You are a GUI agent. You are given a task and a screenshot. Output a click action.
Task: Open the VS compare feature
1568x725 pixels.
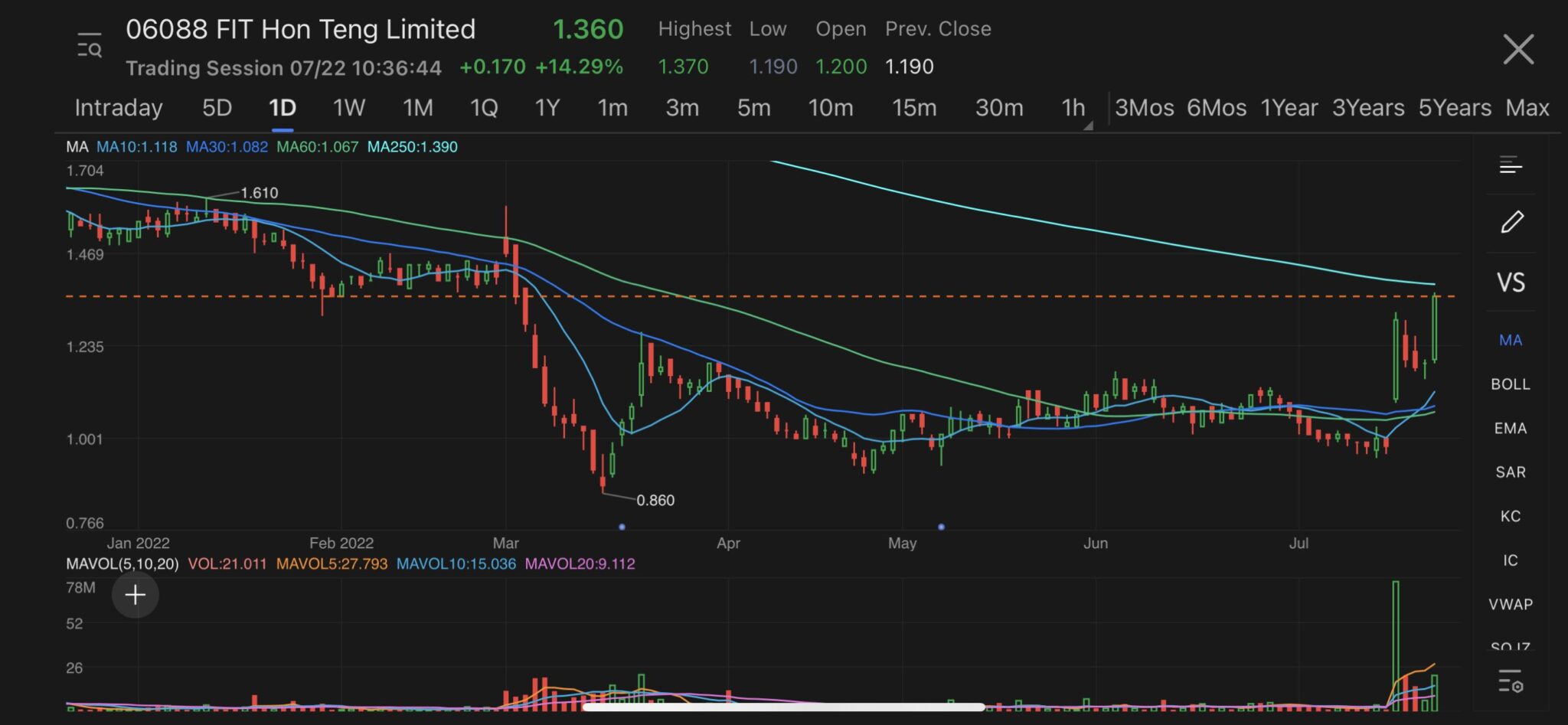[1511, 282]
